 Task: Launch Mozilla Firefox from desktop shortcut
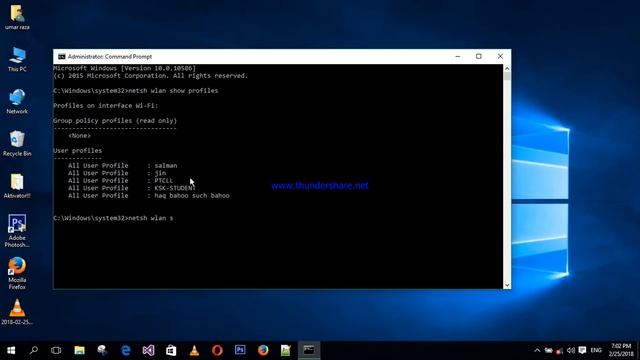pyautogui.click(x=17, y=273)
